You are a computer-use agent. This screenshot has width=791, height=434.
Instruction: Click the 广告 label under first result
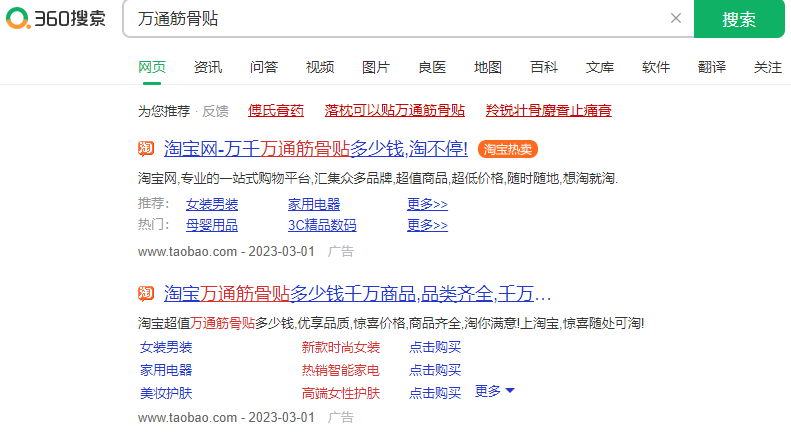[341, 251]
